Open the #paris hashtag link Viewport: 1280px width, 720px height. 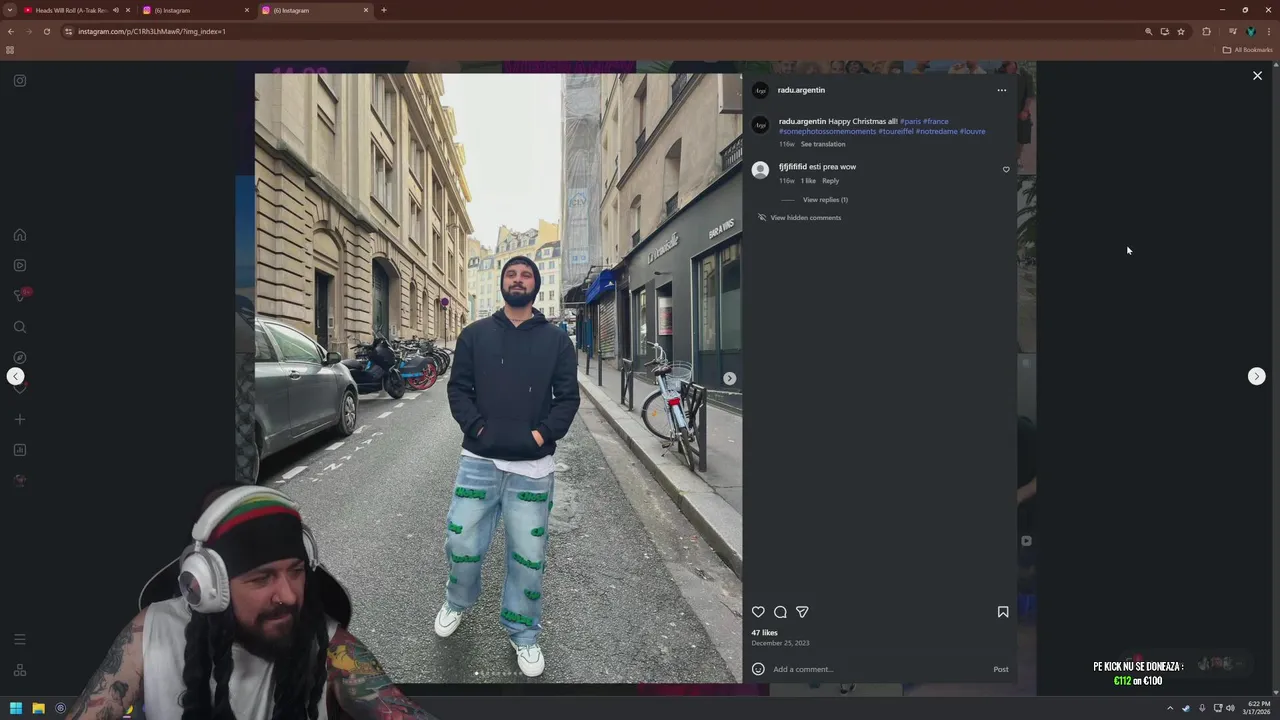click(x=910, y=122)
